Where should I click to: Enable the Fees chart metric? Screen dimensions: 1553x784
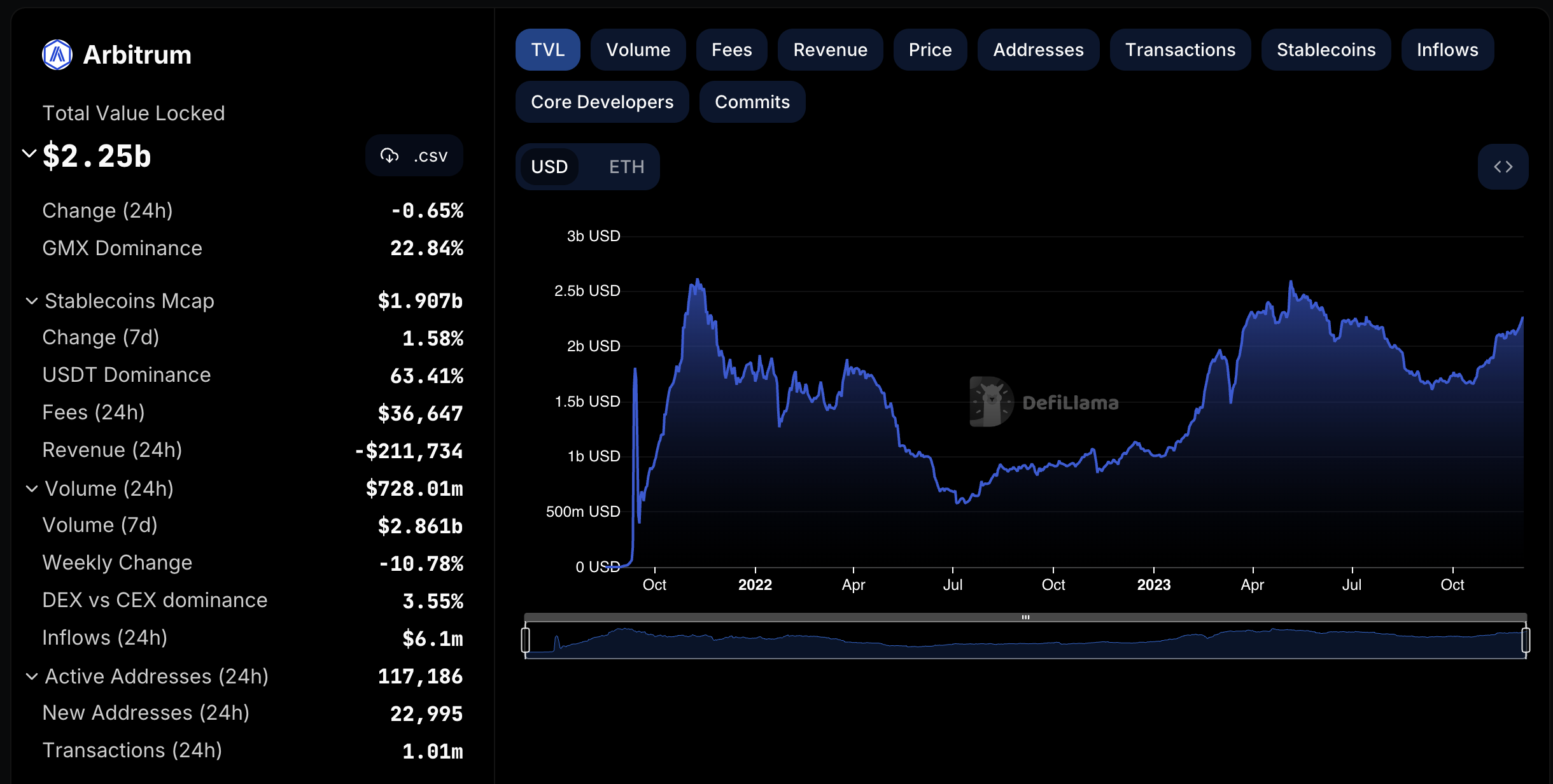731,50
